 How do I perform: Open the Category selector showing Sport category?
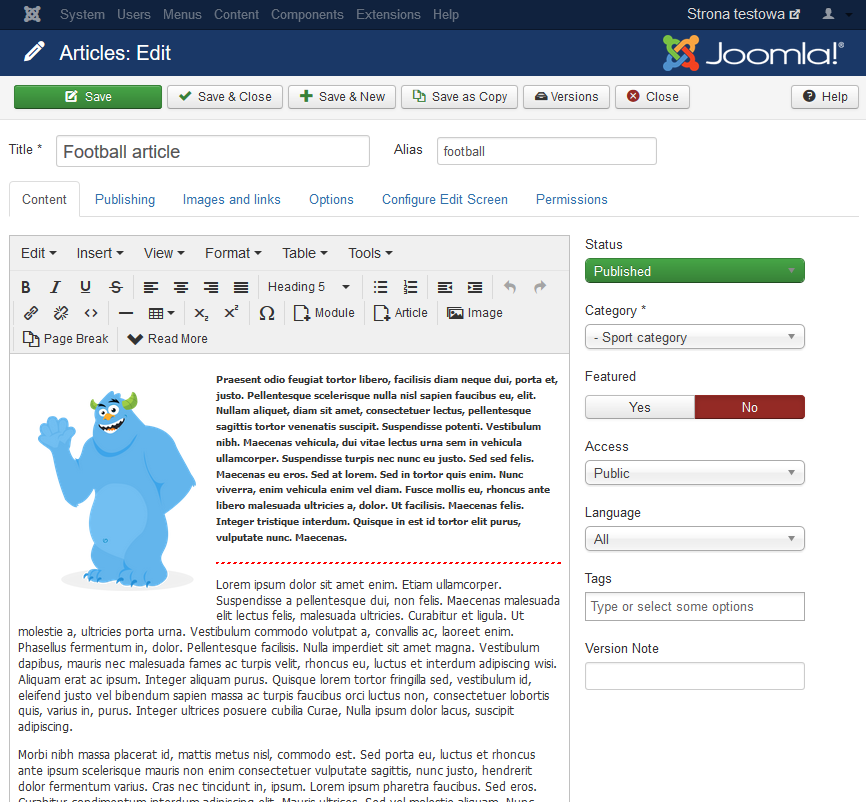pos(694,337)
